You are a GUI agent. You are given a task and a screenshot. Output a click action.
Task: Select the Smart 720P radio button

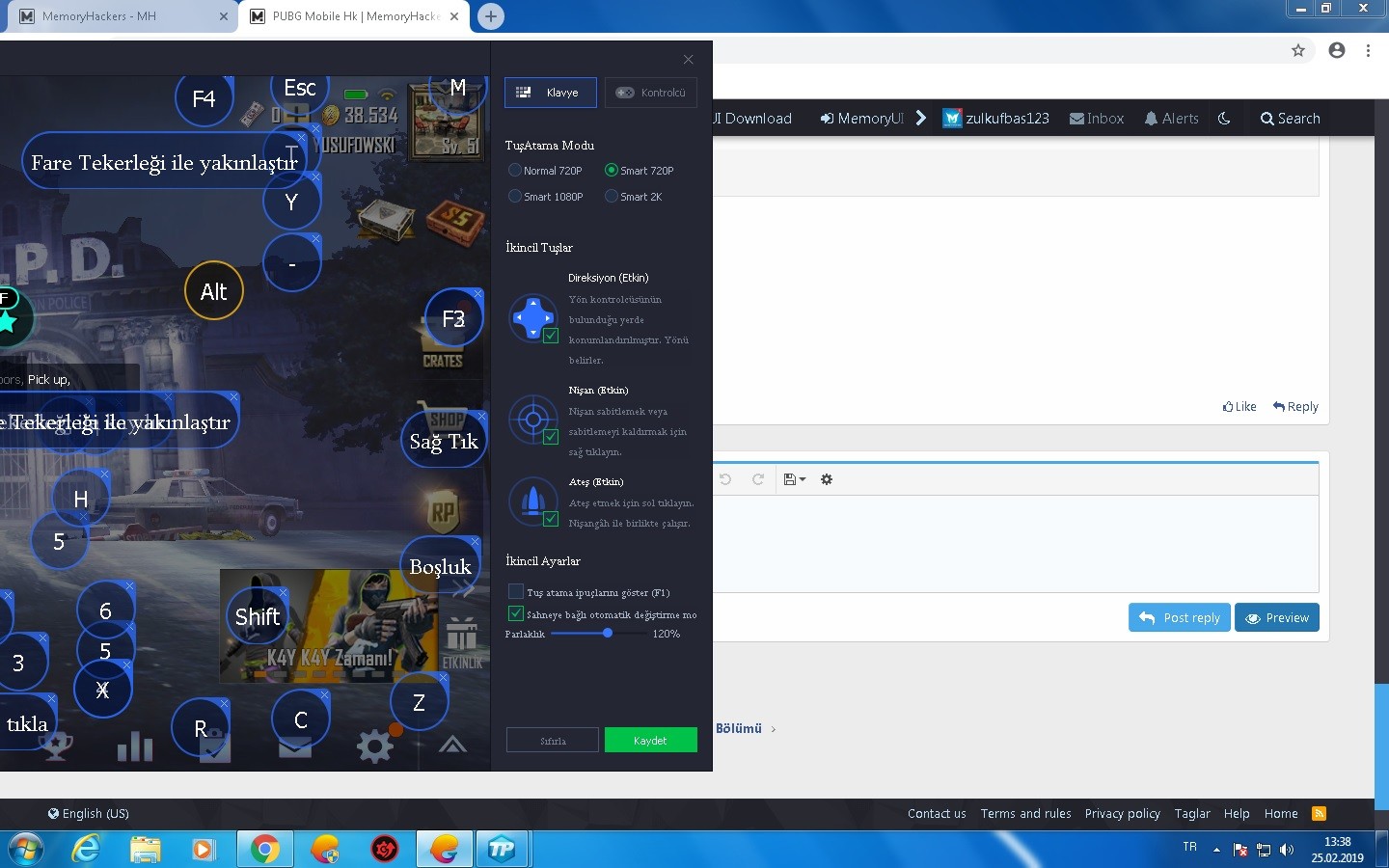[611, 171]
